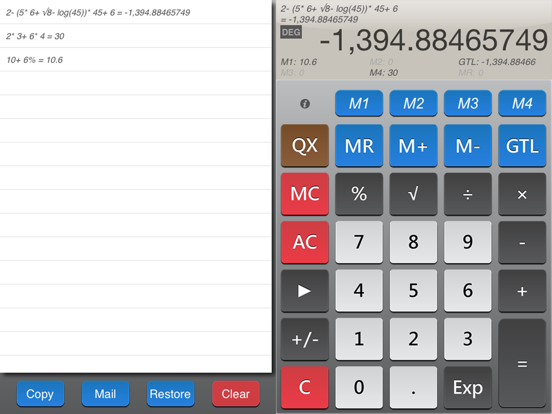552x414 pixels.
Task: Tap number key 9
Action: click(x=468, y=242)
